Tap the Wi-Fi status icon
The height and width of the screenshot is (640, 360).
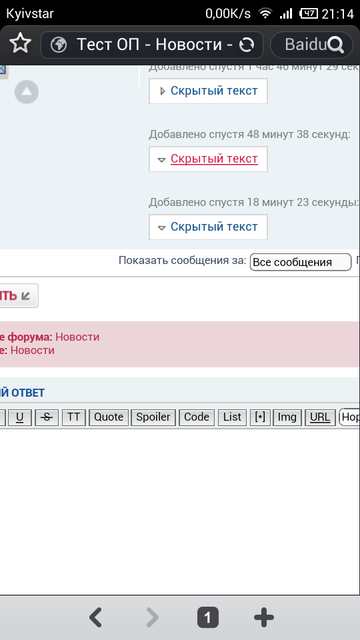pyautogui.click(x=265, y=14)
